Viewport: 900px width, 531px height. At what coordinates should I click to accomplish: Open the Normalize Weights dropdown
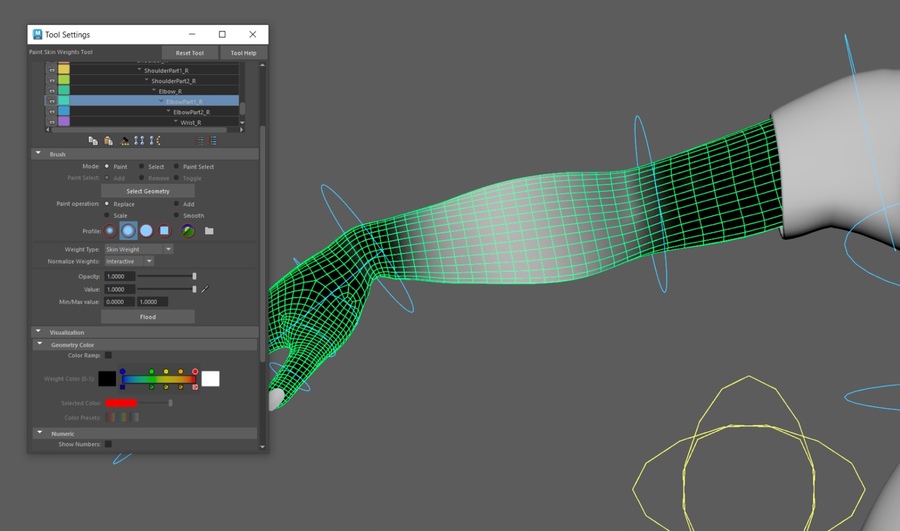[x=128, y=261]
